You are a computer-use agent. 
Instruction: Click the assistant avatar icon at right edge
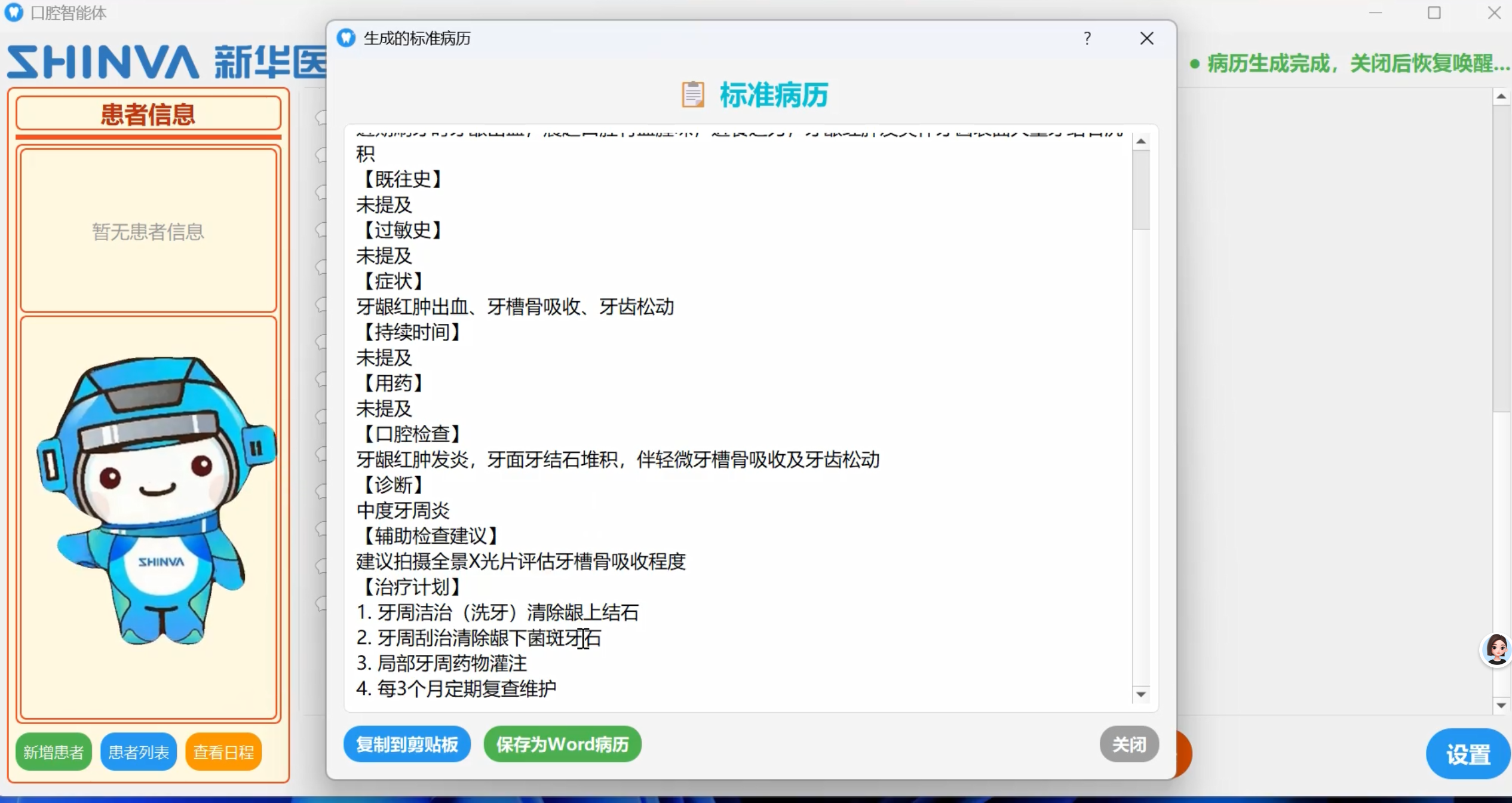click(1496, 650)
